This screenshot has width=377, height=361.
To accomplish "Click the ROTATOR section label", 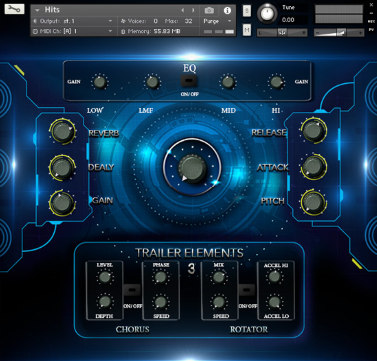I will click(249, 329).
